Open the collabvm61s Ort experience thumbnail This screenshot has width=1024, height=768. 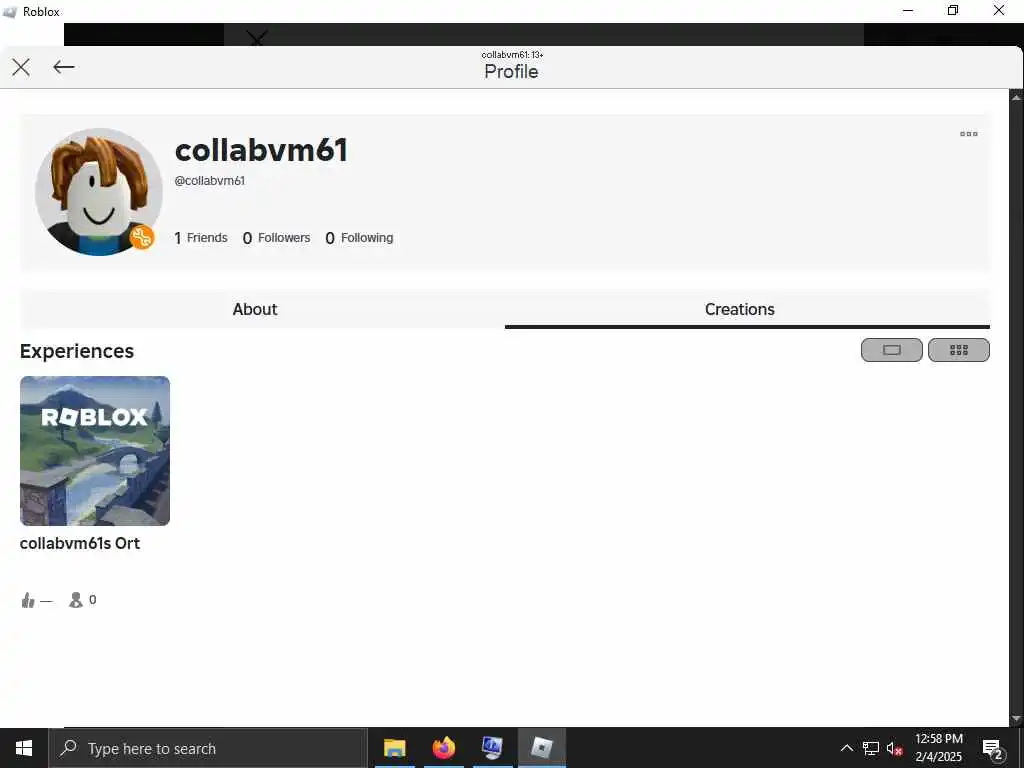95,451
